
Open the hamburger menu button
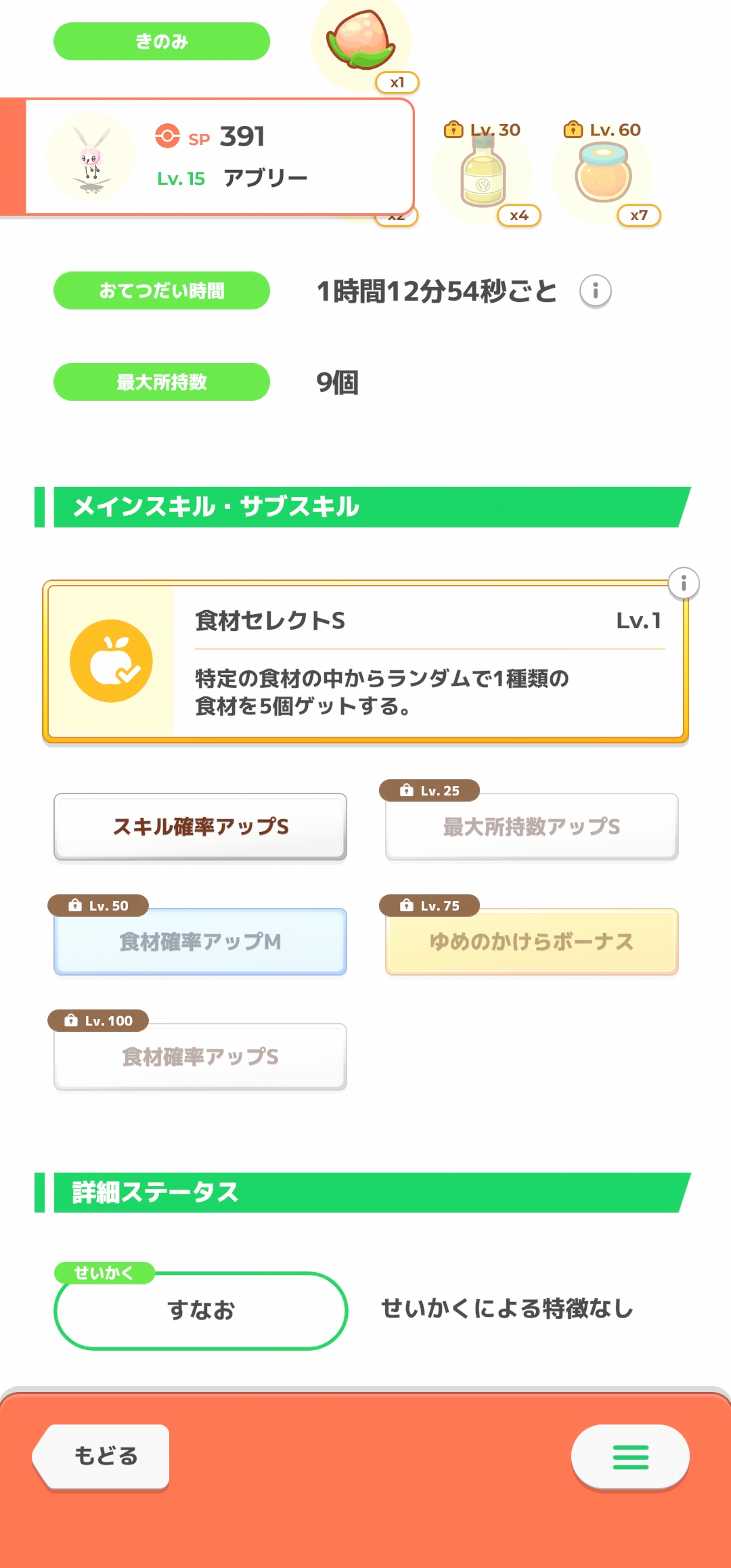tap(630, 1457)
